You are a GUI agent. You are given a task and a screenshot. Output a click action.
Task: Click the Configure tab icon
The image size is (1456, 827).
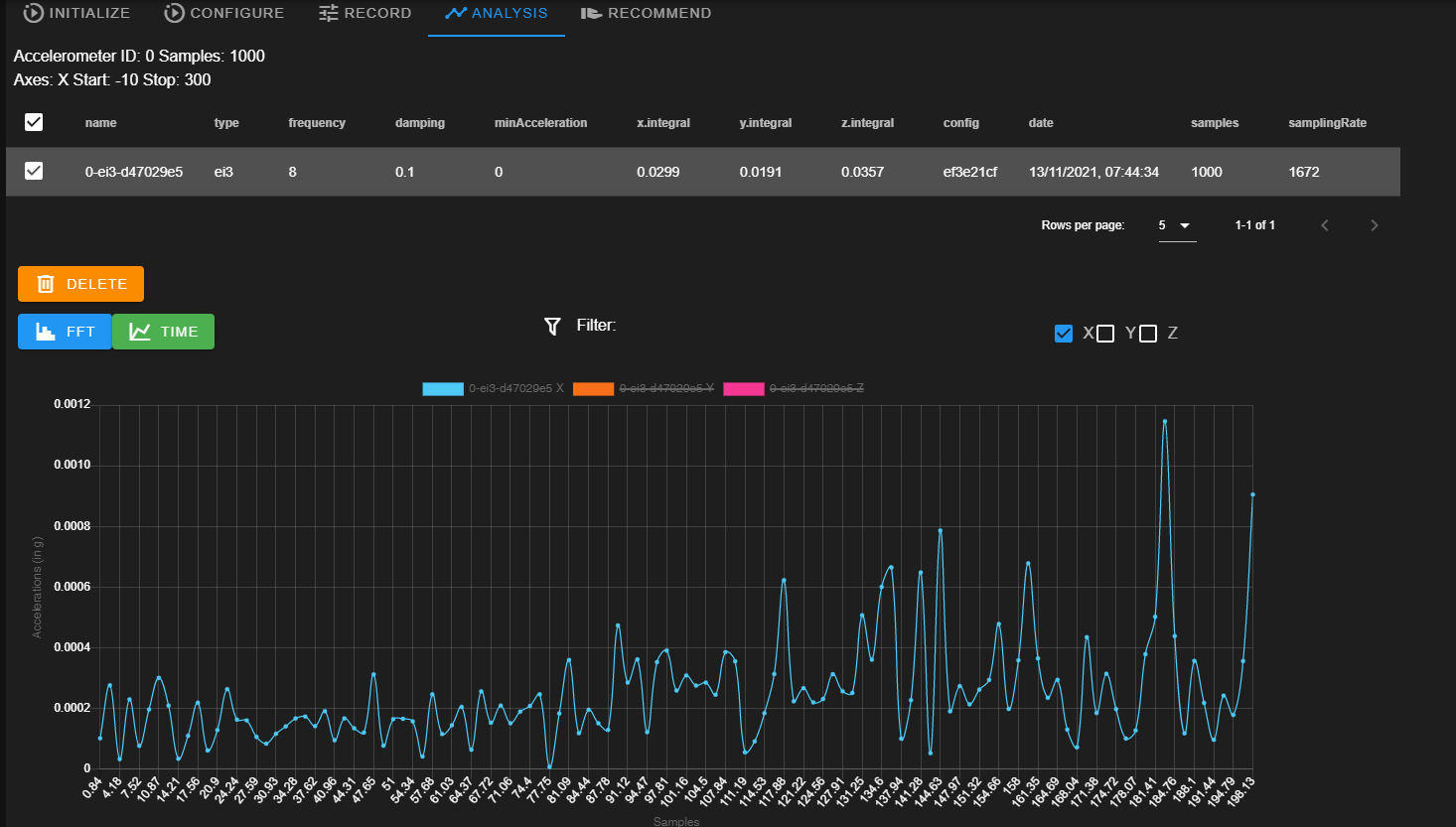click(x=175, y=13)
